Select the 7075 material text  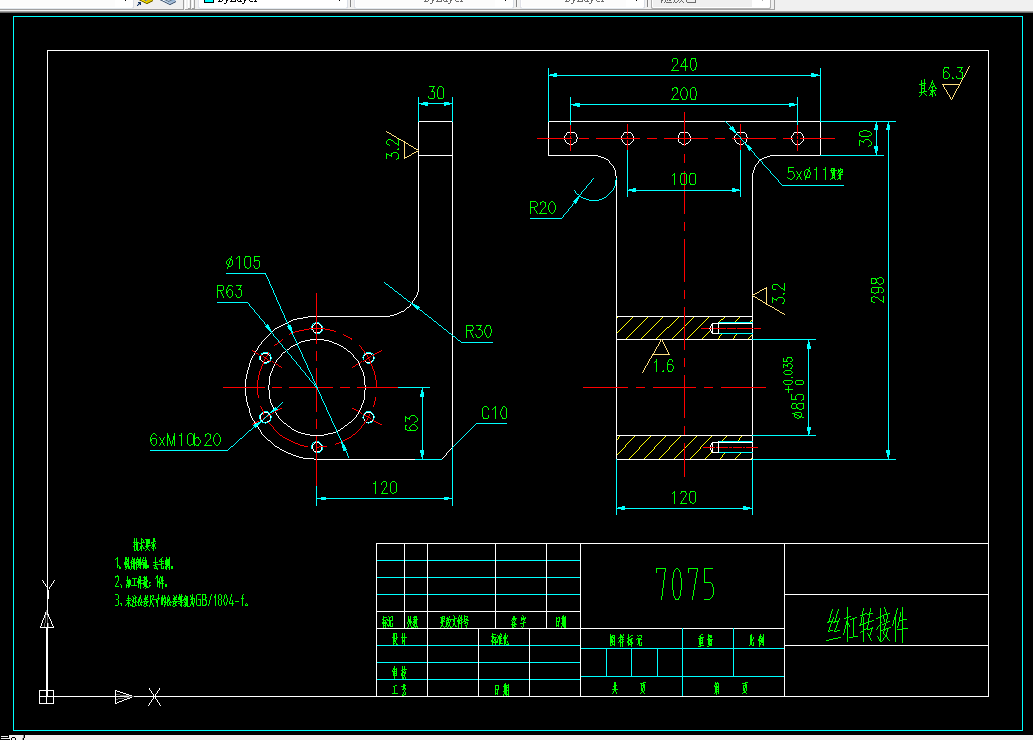tap(685, 584)
